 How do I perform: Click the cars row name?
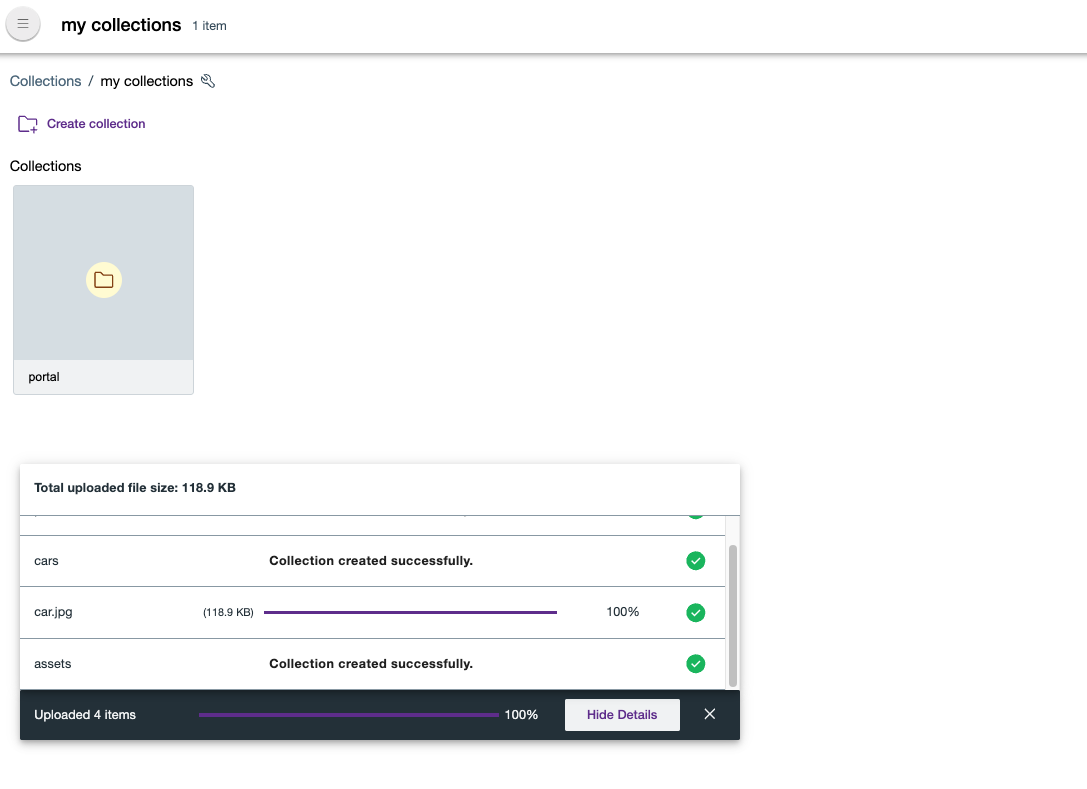click(46, 561)
